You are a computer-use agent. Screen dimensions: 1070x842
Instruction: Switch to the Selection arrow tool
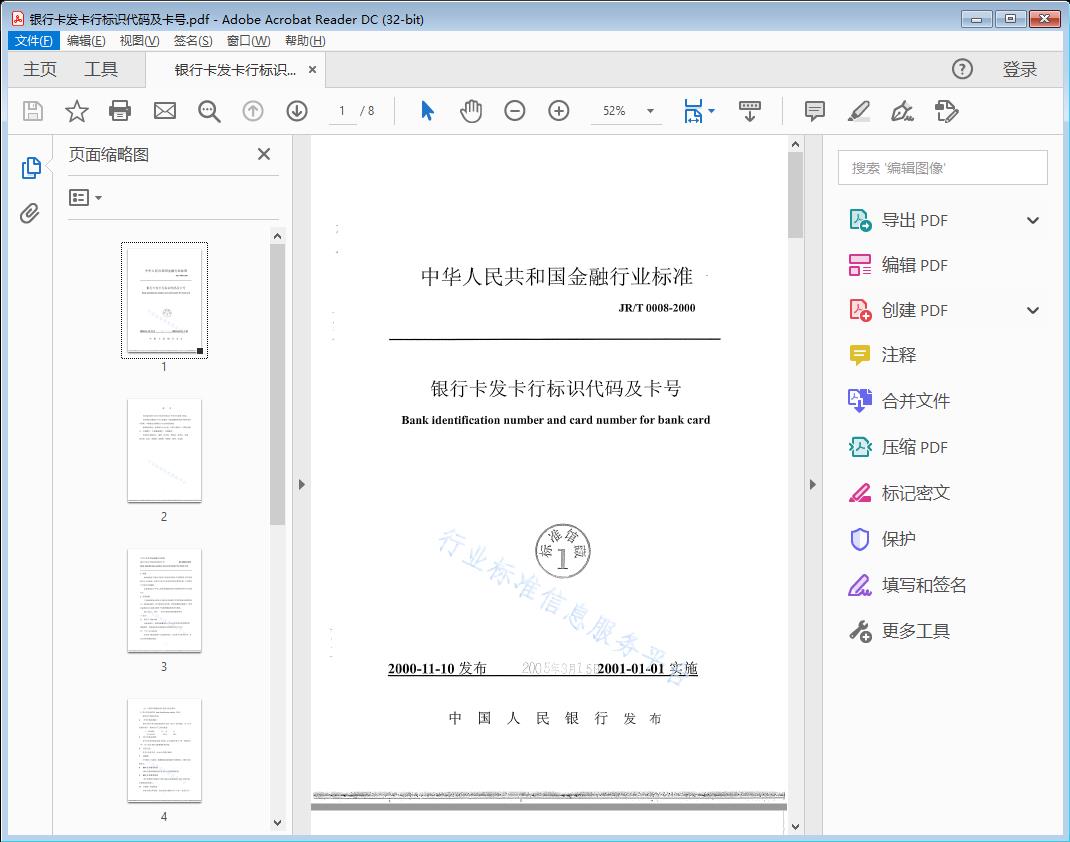[x=425, y=111]
